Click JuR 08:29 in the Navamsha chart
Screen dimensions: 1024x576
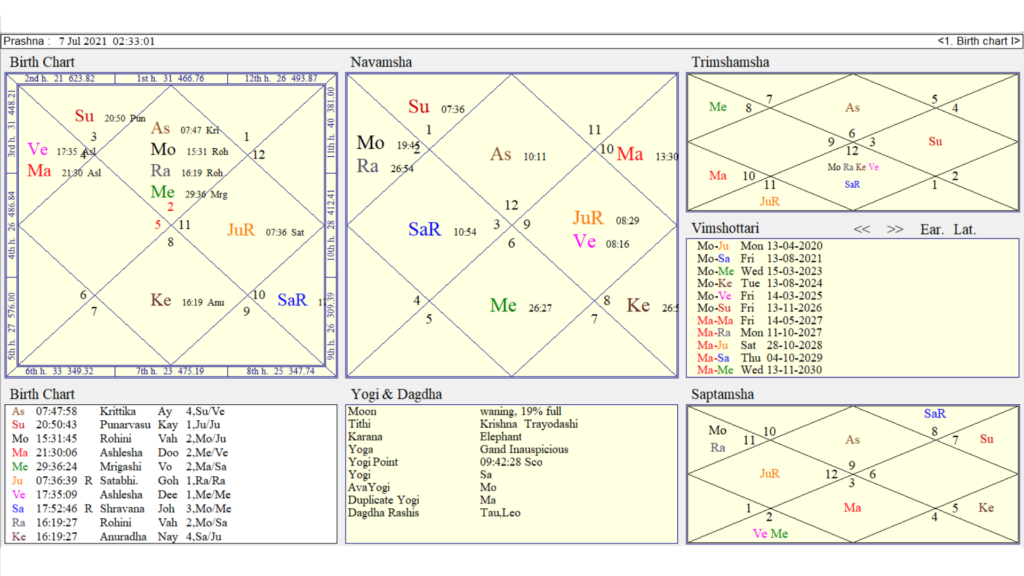[606, 219]
